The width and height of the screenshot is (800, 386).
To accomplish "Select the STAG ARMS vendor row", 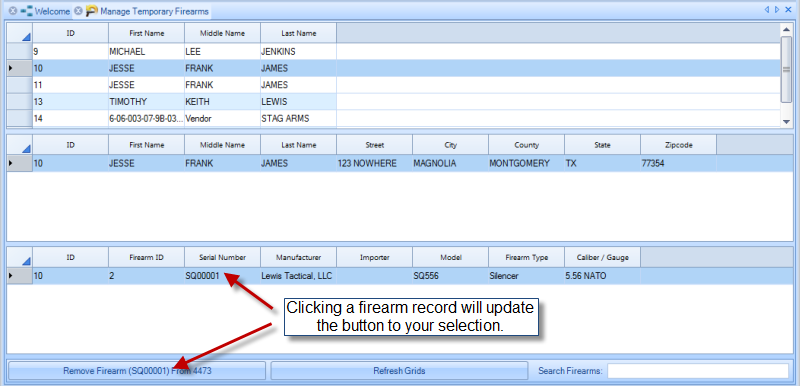I will pyautogui.click(x=393, y=118).
